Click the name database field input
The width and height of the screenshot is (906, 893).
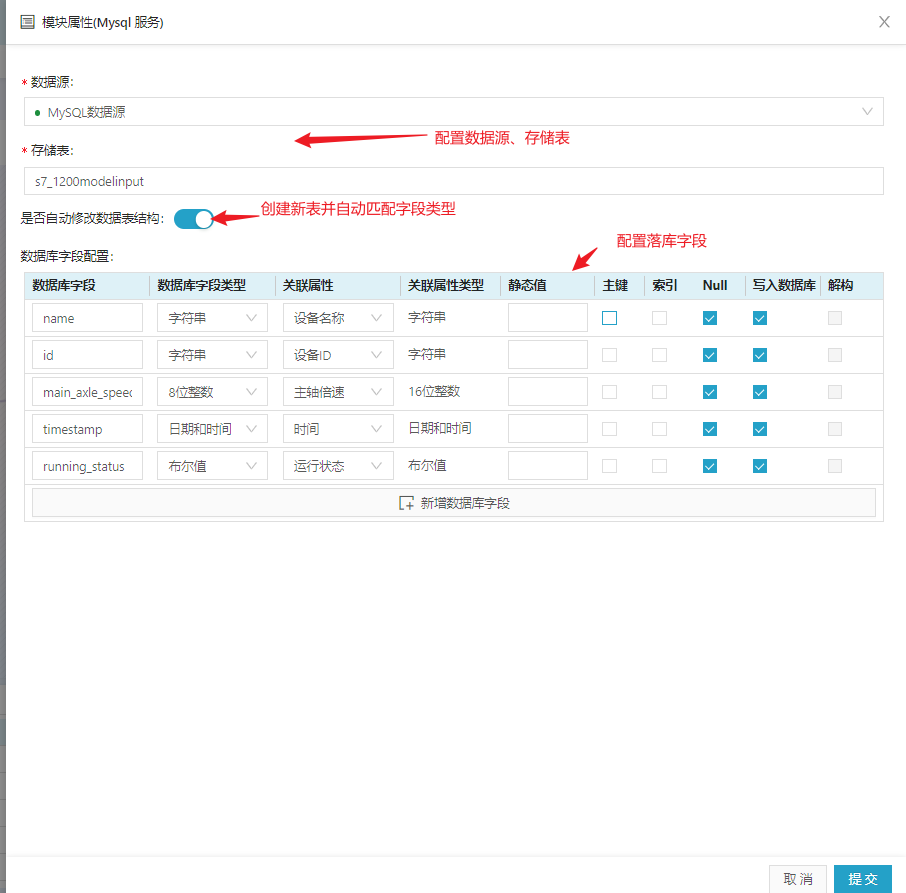pos(87,318)
